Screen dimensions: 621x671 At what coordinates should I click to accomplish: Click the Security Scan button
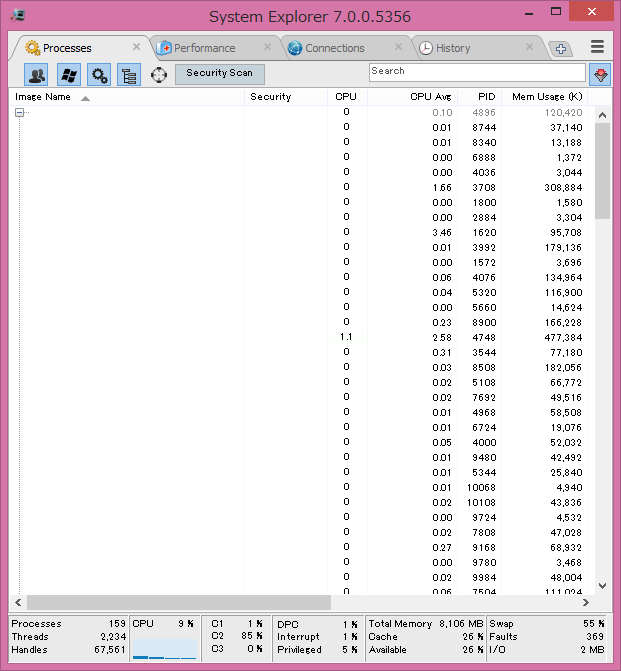click(x=220, y=74)
